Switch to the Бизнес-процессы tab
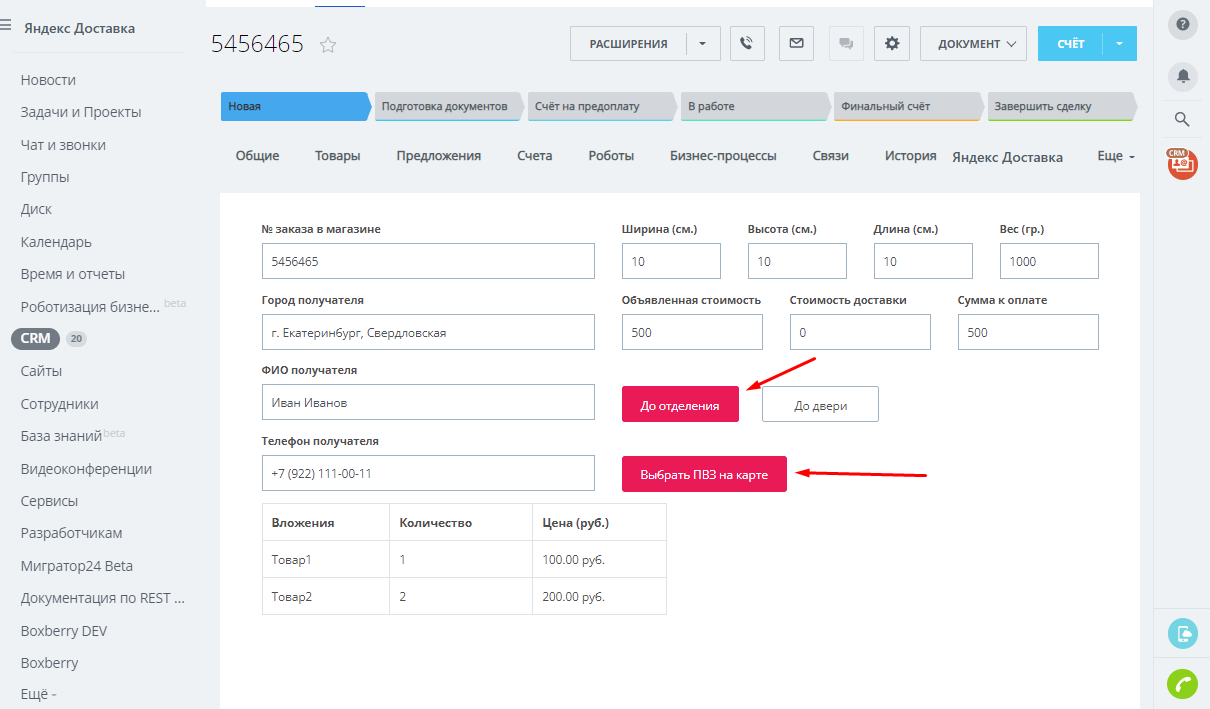Screen dimensions: 1210x709 pyautogui.click(x=723, y=156)
